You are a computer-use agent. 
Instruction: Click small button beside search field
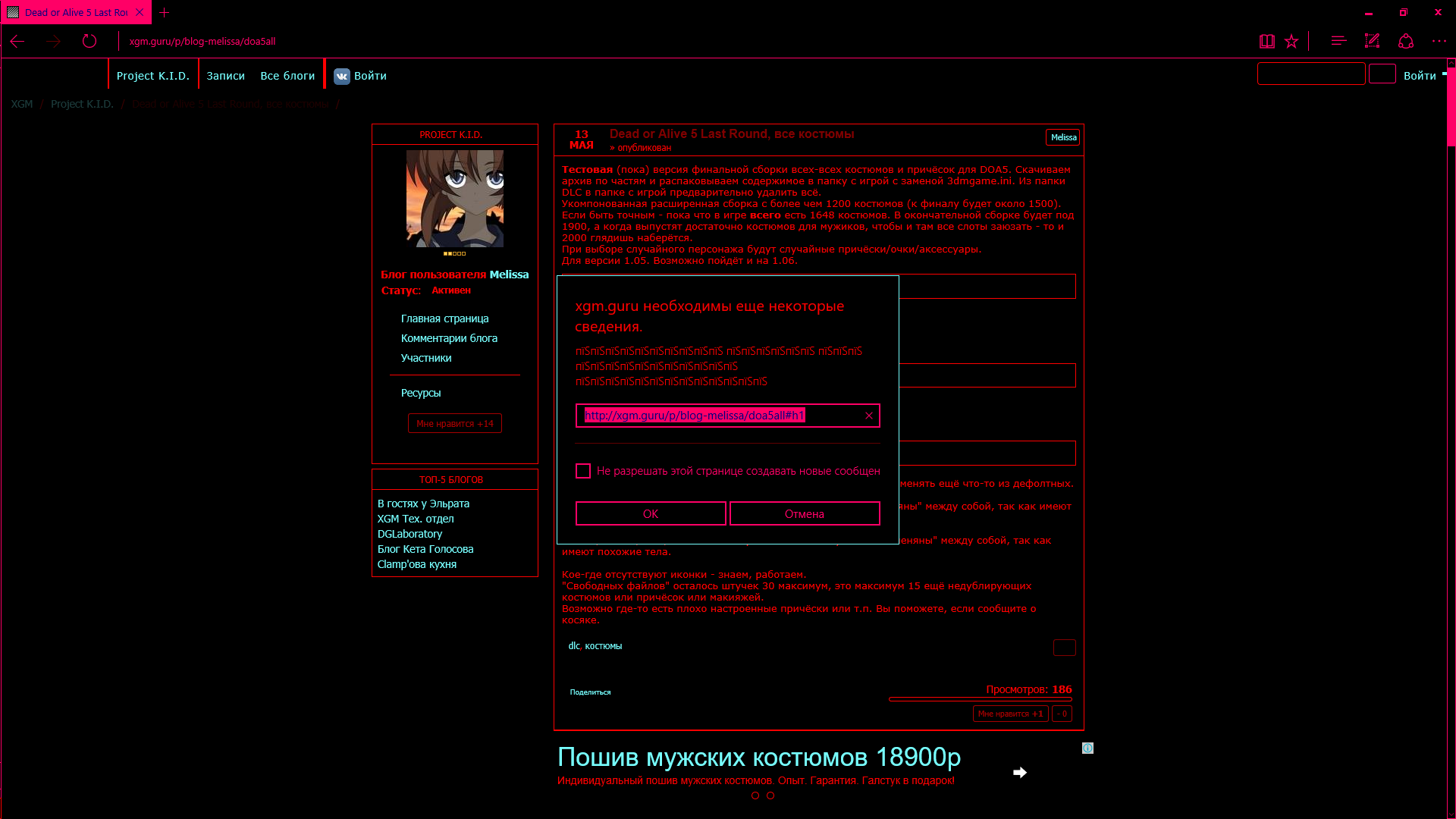click(x=1382, y=74)
